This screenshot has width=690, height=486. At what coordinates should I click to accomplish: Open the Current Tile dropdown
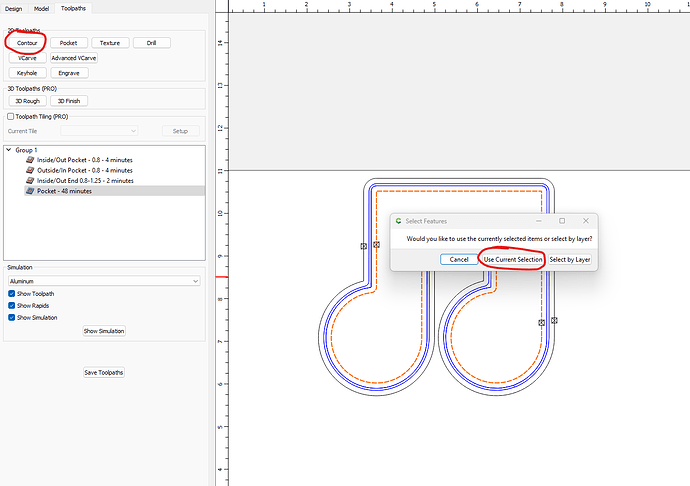coord(99,131)
